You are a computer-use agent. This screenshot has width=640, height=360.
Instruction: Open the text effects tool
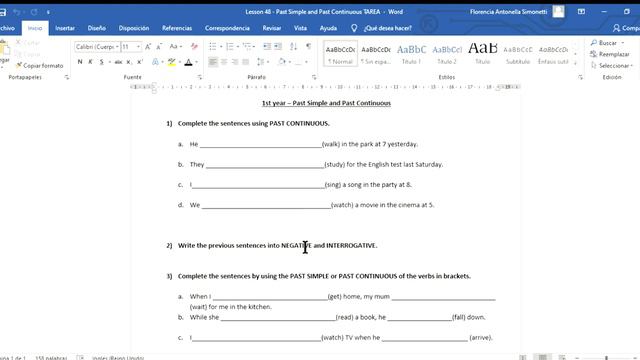[155, 62]
